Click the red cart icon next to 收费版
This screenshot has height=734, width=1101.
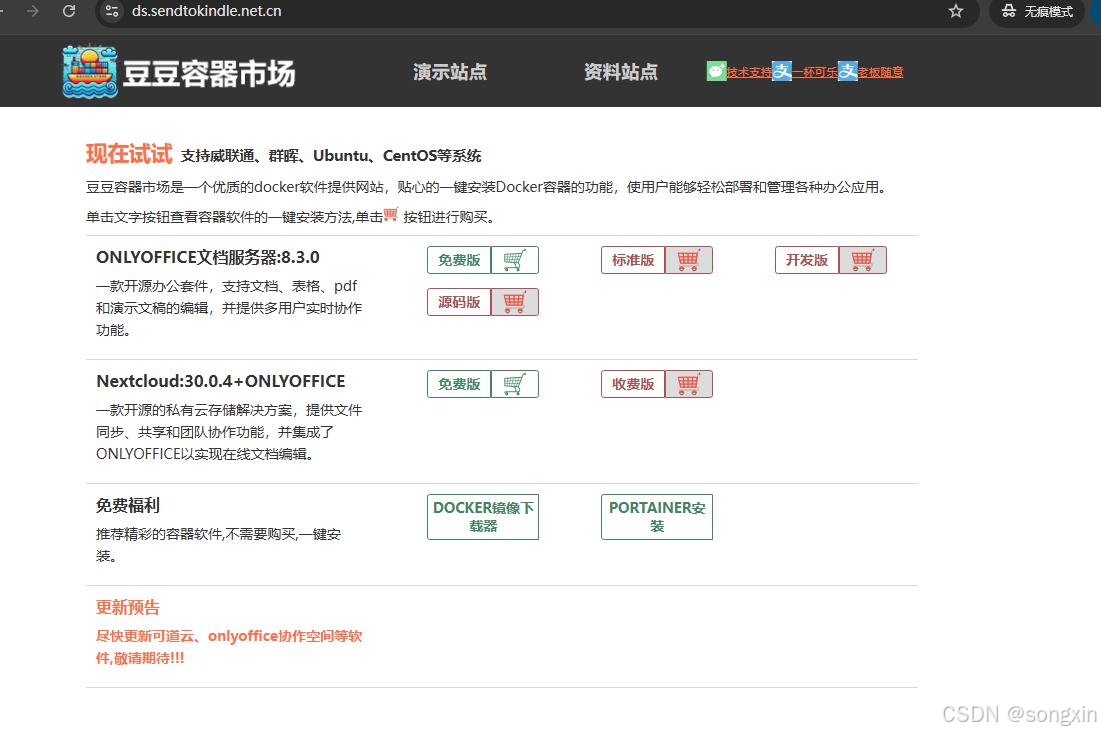pyautogui.click(x=688, y=384)
